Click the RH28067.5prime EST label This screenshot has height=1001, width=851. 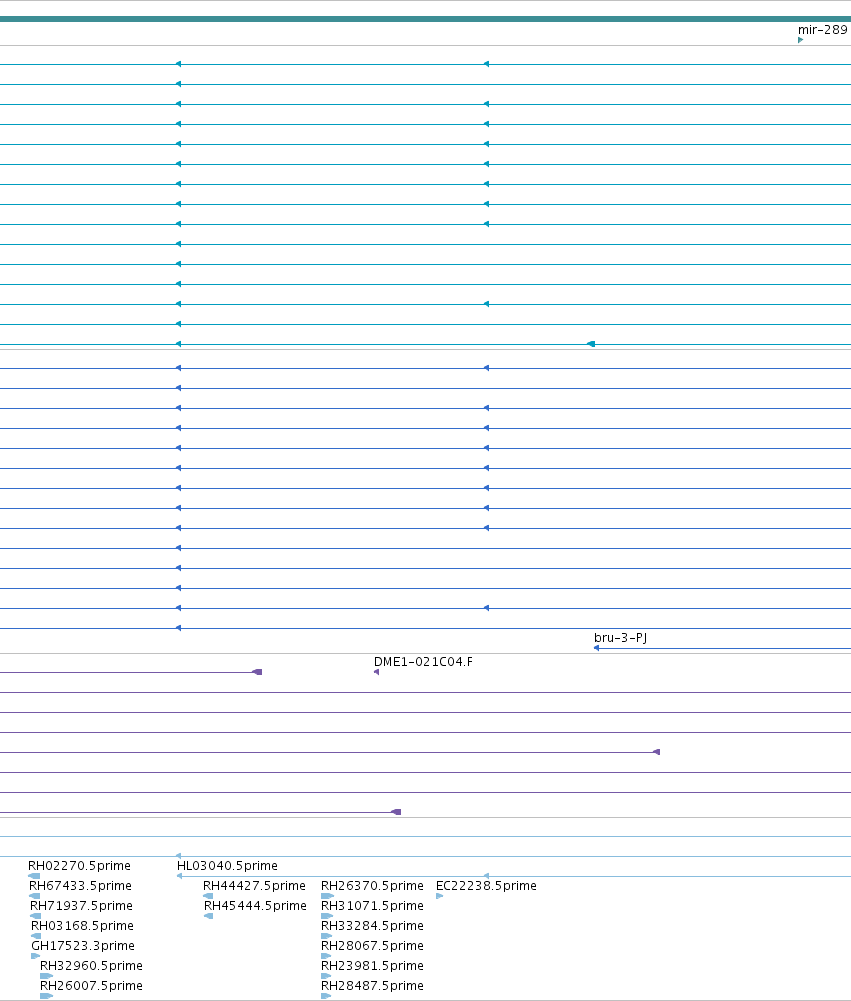tap(372, 945)
